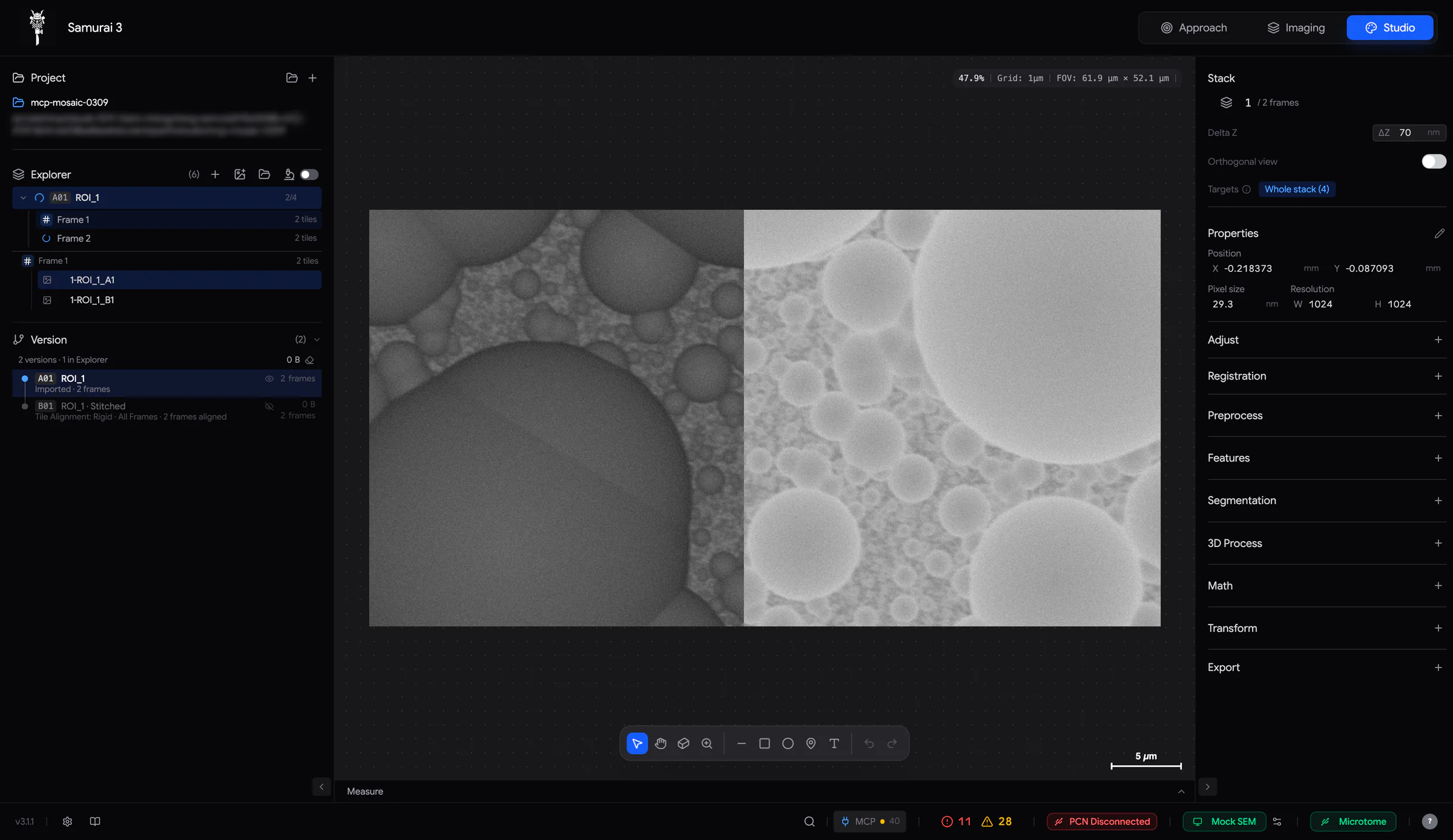This screenshot has height=840, width=1453.
Task: Expand the Features section
Action: (x=1438, y=458)
